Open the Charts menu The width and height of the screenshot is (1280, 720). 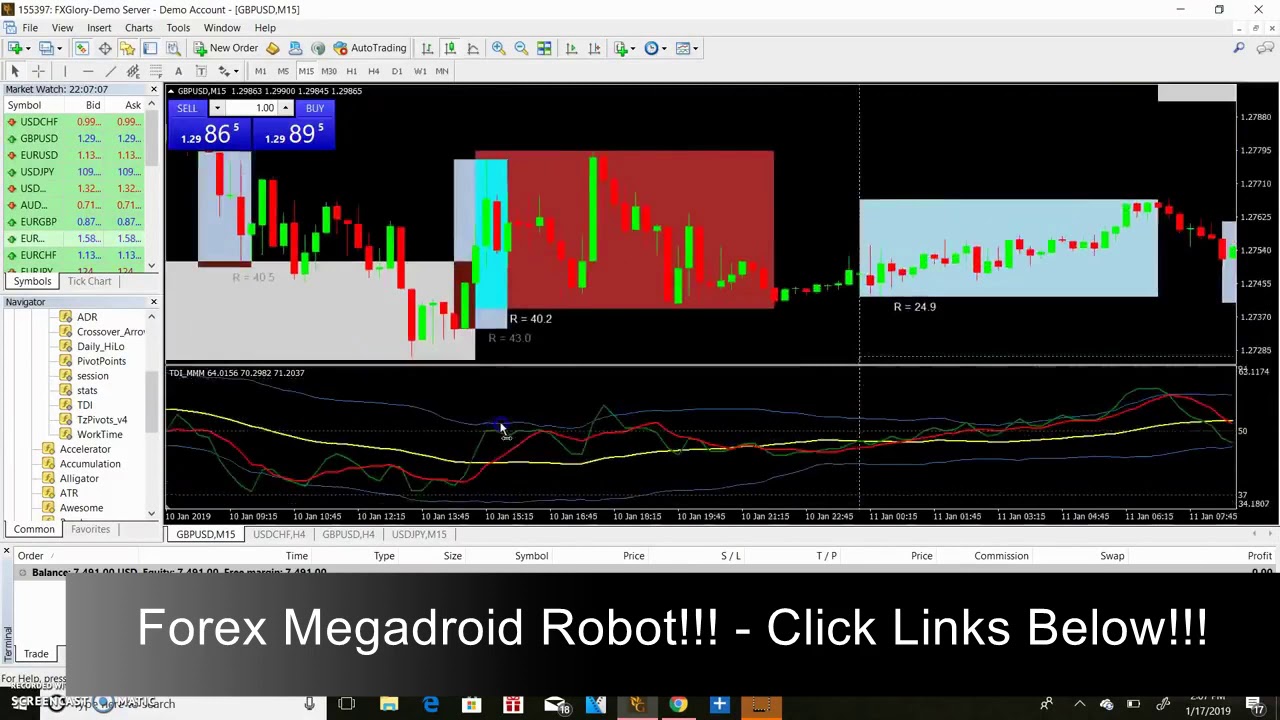pos(138,28)
